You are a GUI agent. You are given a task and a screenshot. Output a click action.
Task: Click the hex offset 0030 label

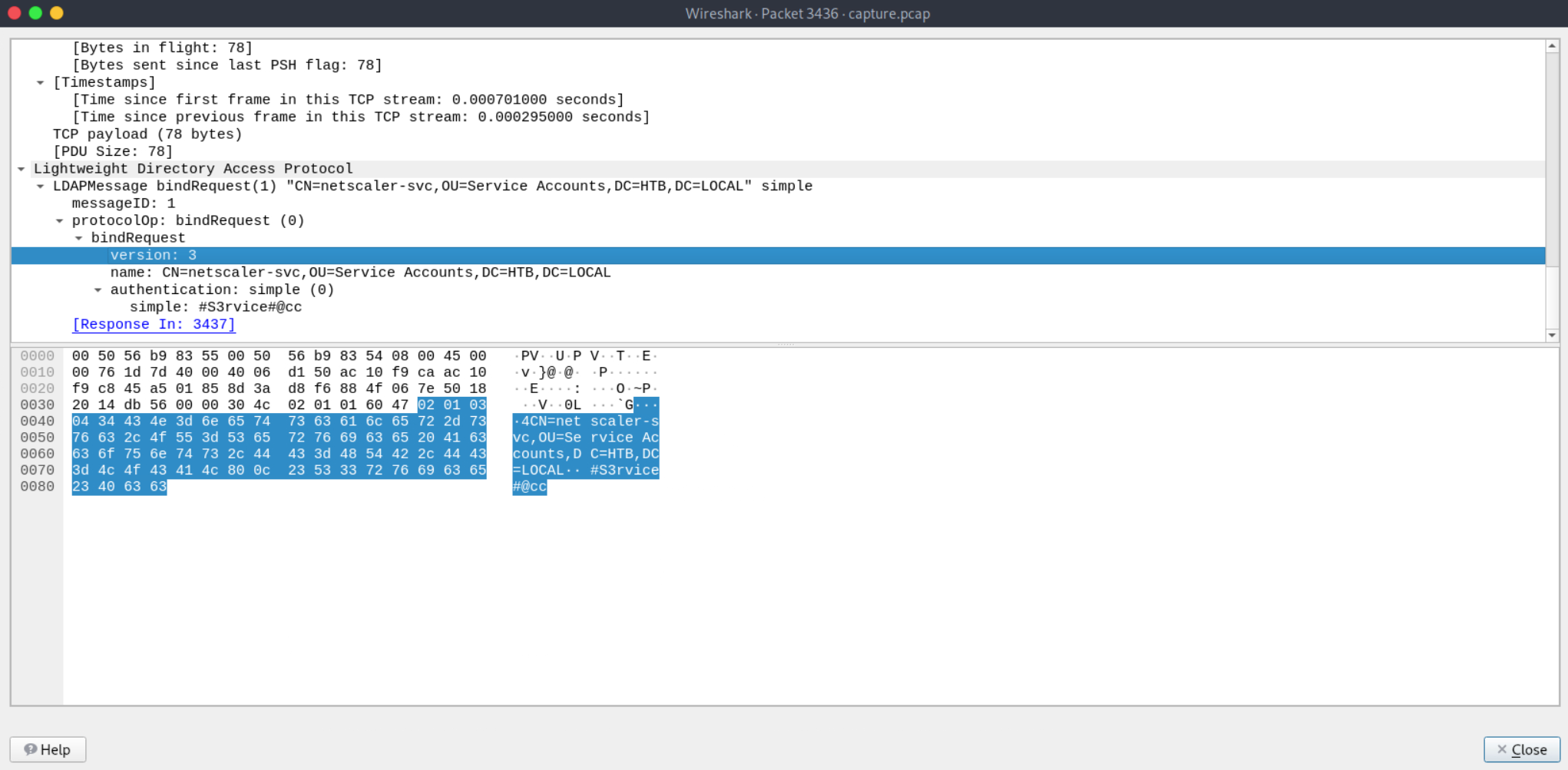click(37, 405)
